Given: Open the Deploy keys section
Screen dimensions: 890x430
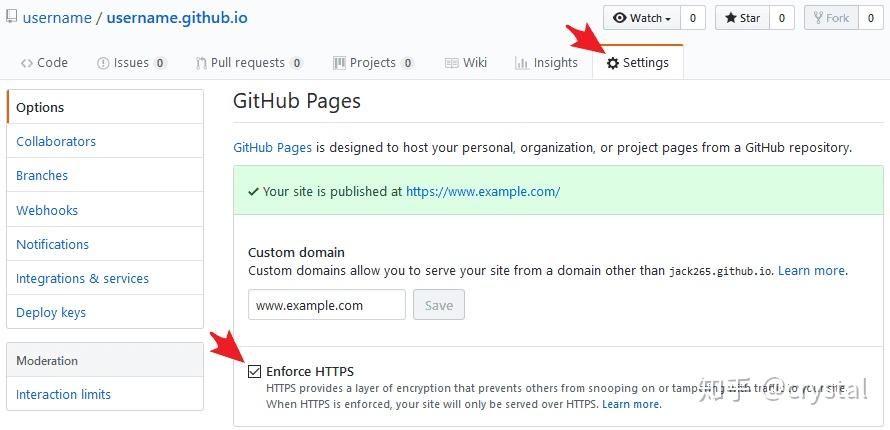Looking at the screenshot, I should coord(51,313).
